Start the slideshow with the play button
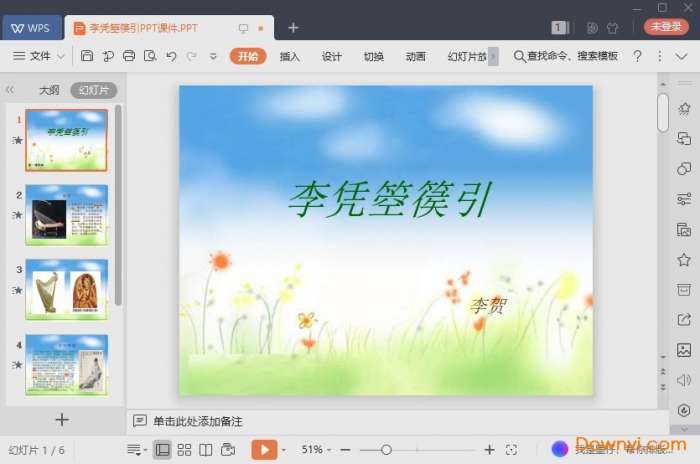This screenshot has width=700, height=464. pos(264,450)
